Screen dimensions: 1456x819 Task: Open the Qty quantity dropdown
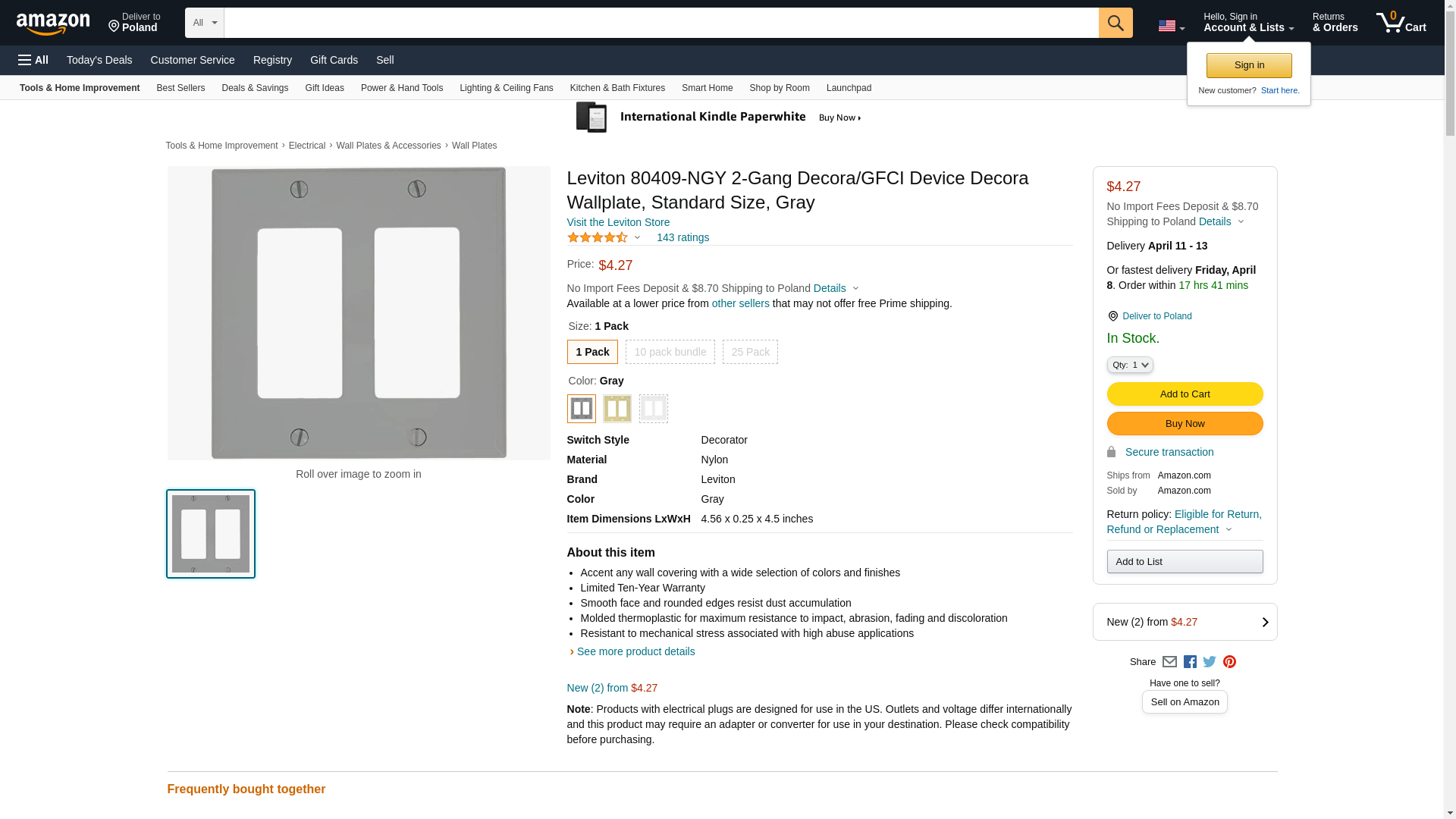tap(1129, 365)
